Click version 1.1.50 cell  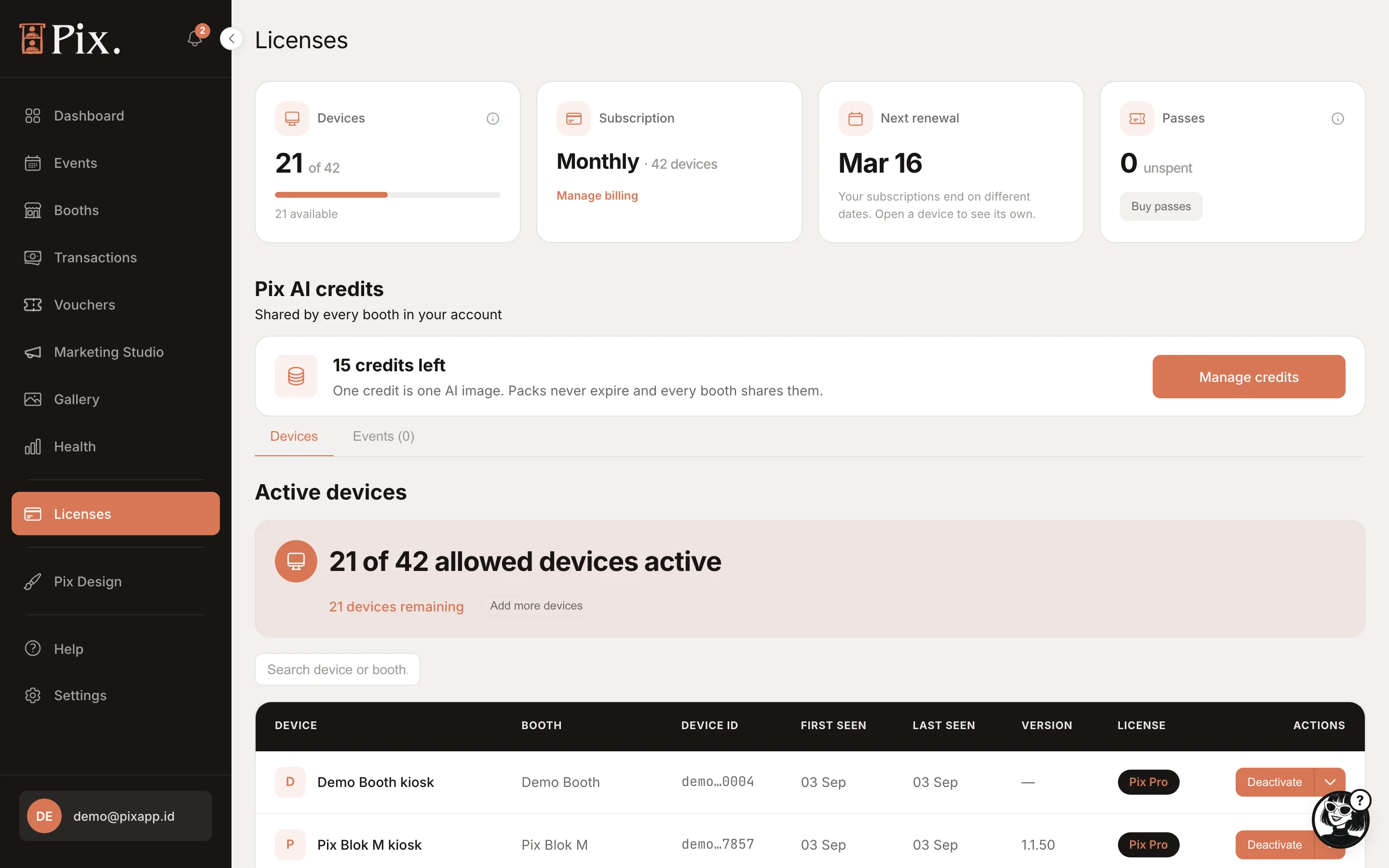(1038, 844)
